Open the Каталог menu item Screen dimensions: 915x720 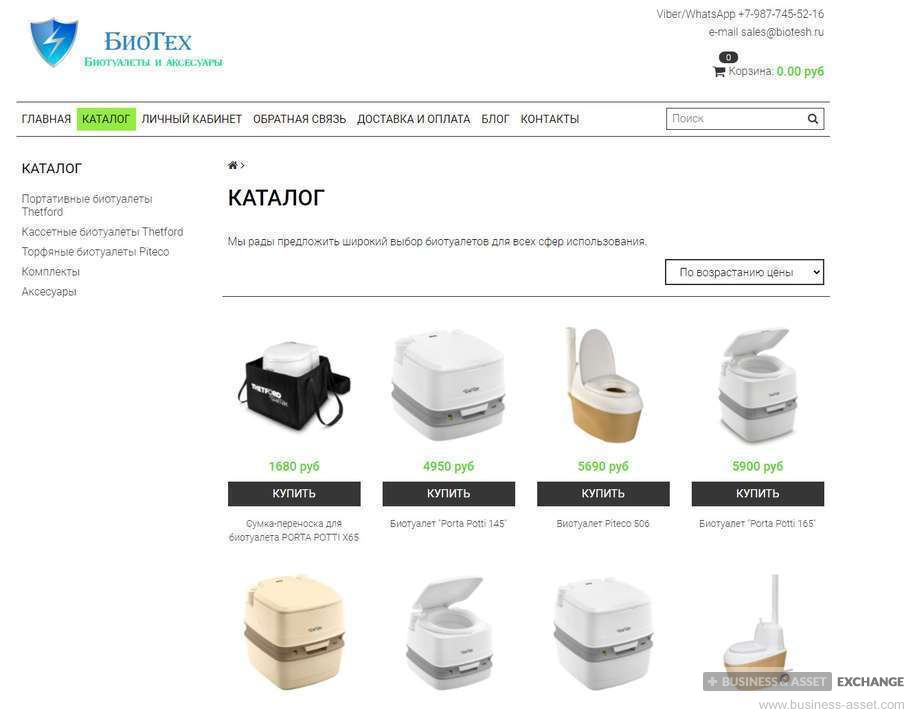pyautogui.click(x=106, y=119)
